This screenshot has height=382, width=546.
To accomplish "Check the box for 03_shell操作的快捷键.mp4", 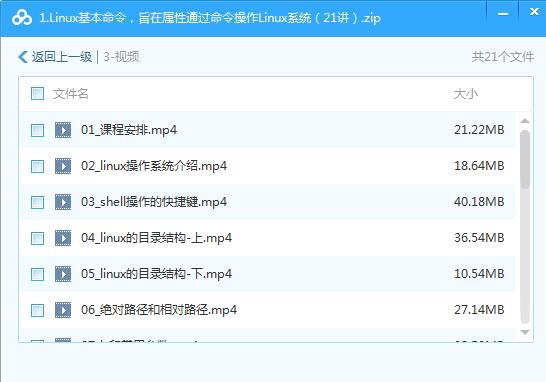I will click(x=37, y=202).
